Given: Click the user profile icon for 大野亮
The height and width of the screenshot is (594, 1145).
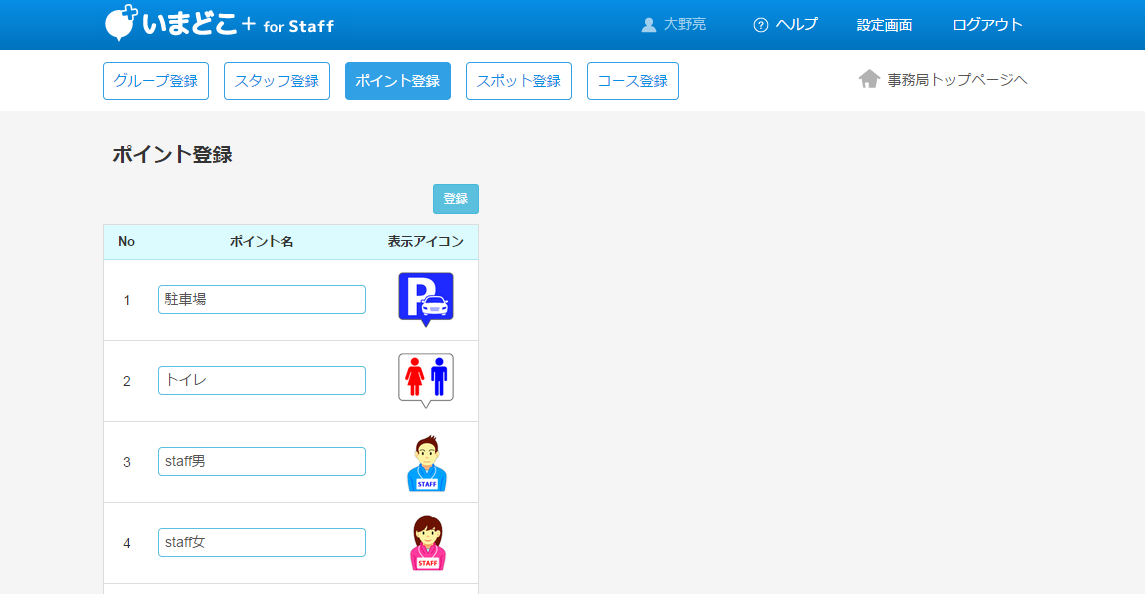Looking at the screenshot, I should (x=649, y=25).
